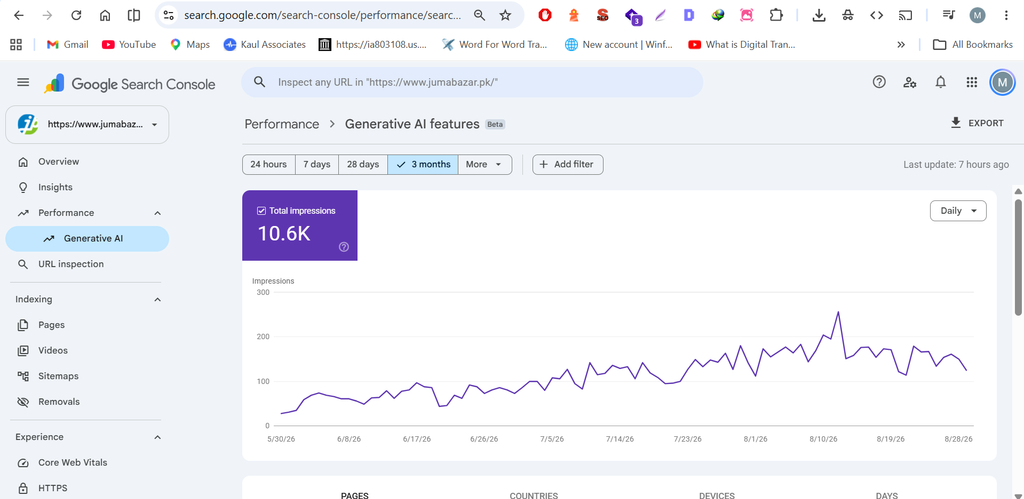Open the notifications bell
Viewport: 1024px width, 499px height.
(x=940, y=82)
